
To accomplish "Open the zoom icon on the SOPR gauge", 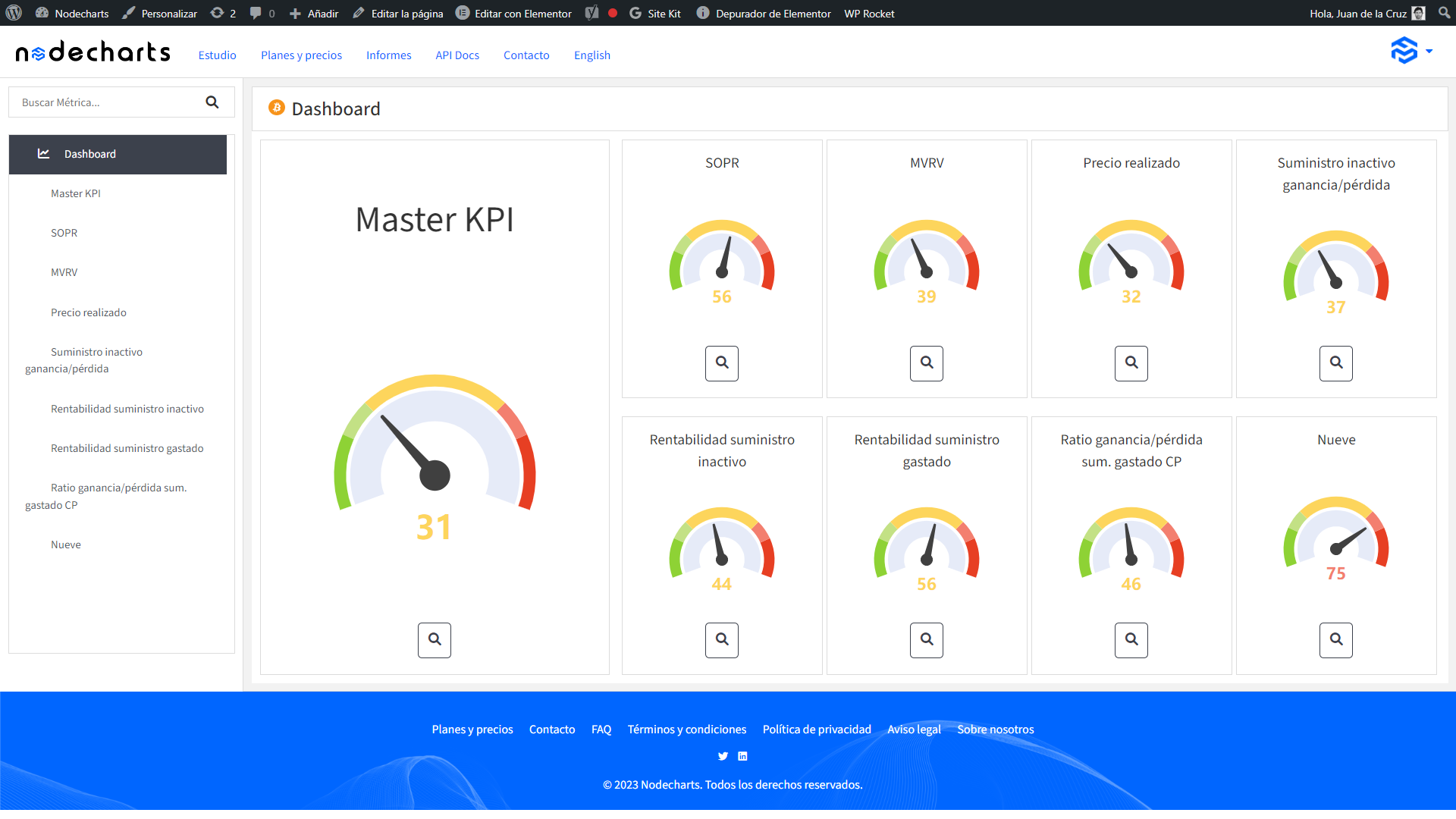I will coord(721,363).
